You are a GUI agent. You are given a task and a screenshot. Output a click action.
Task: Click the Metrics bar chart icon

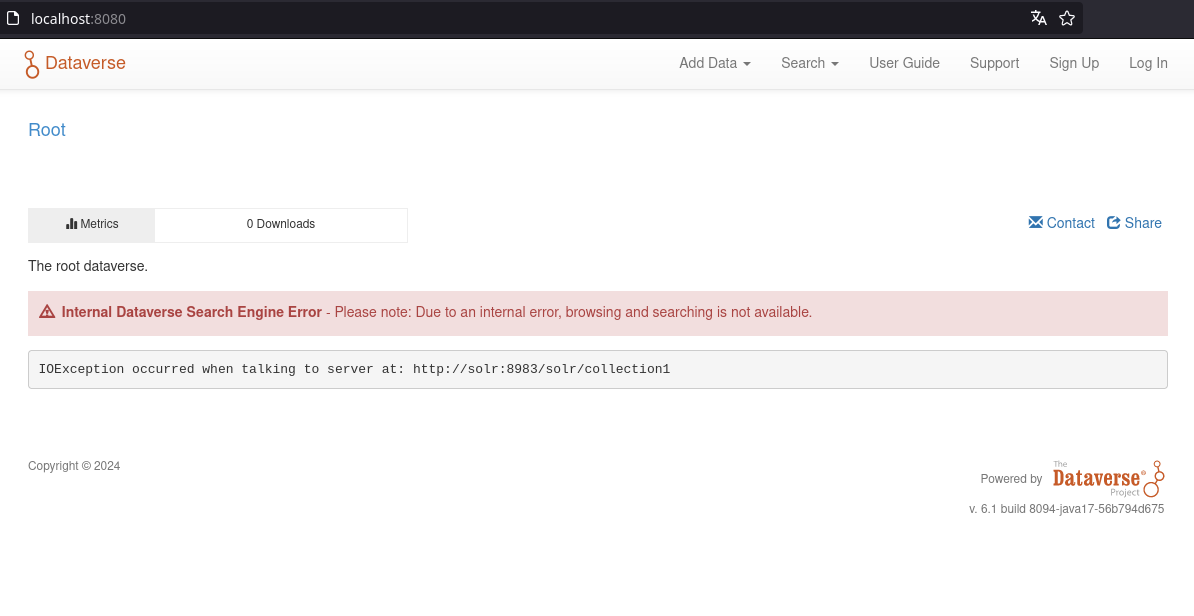pos(72,224)
